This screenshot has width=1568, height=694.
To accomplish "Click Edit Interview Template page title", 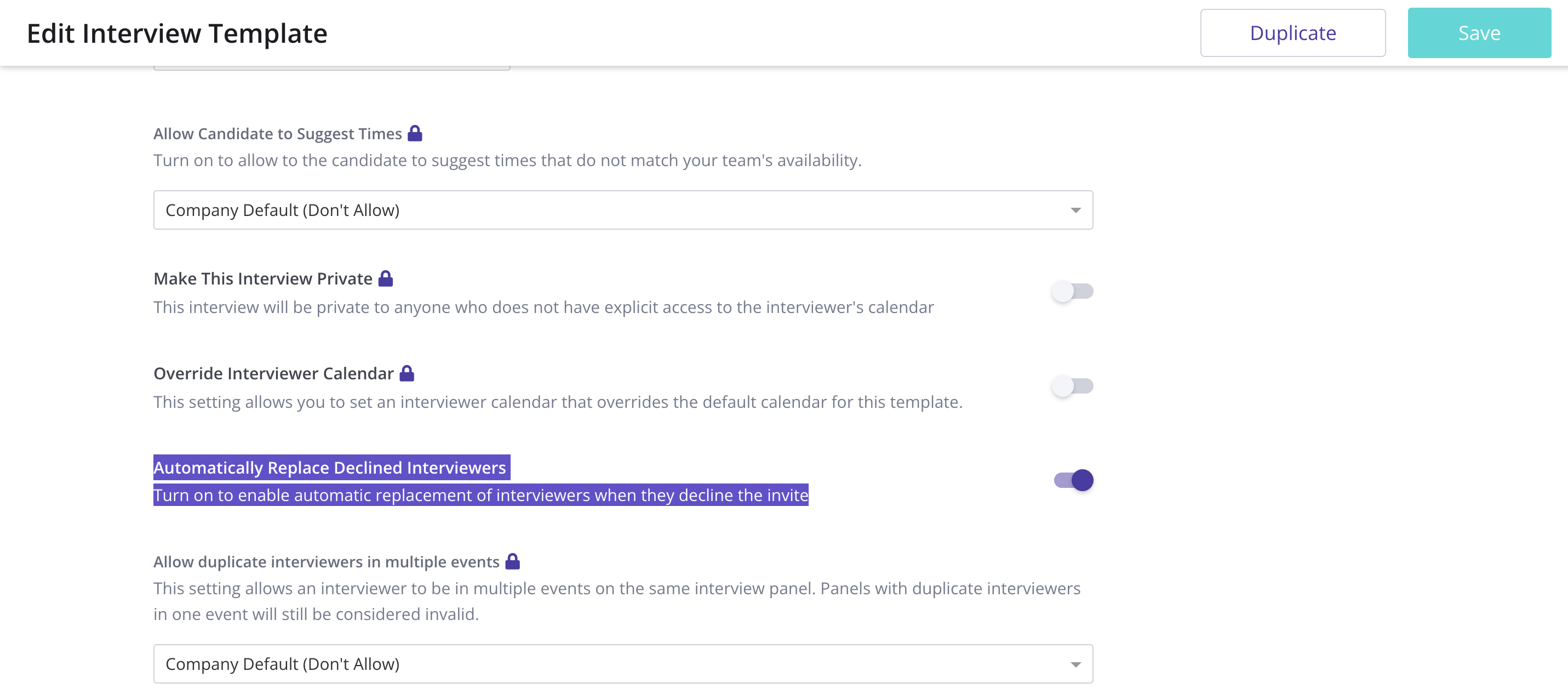I will [176, 33].
